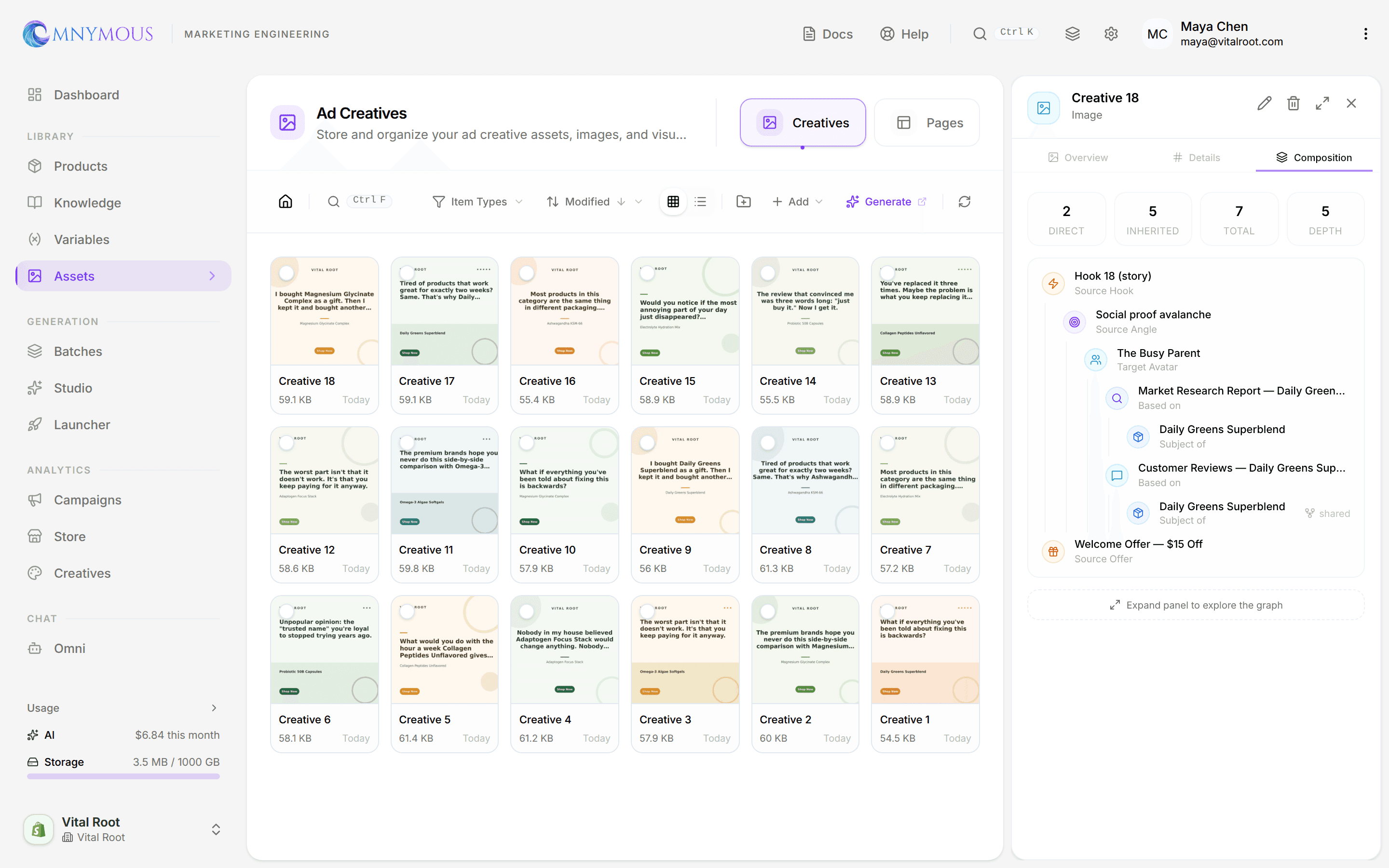Open the three-dot user menu
Image resolution: width=1389 pixels, height=868 pixels.
coord(1365,34)
